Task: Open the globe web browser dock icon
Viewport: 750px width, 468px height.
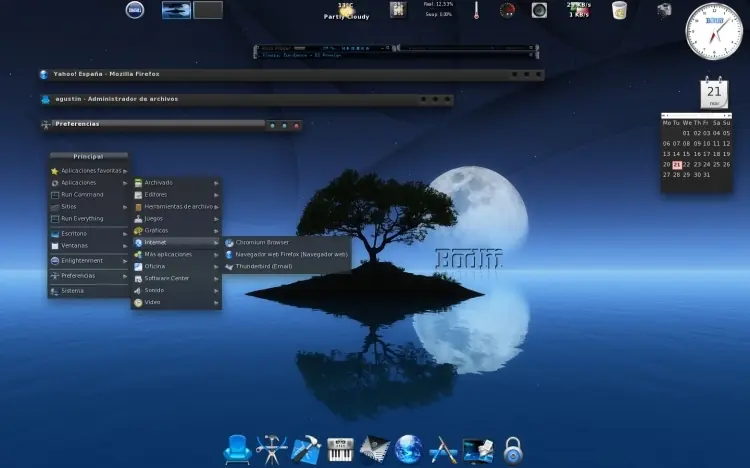Action: [x=408, y=449]
